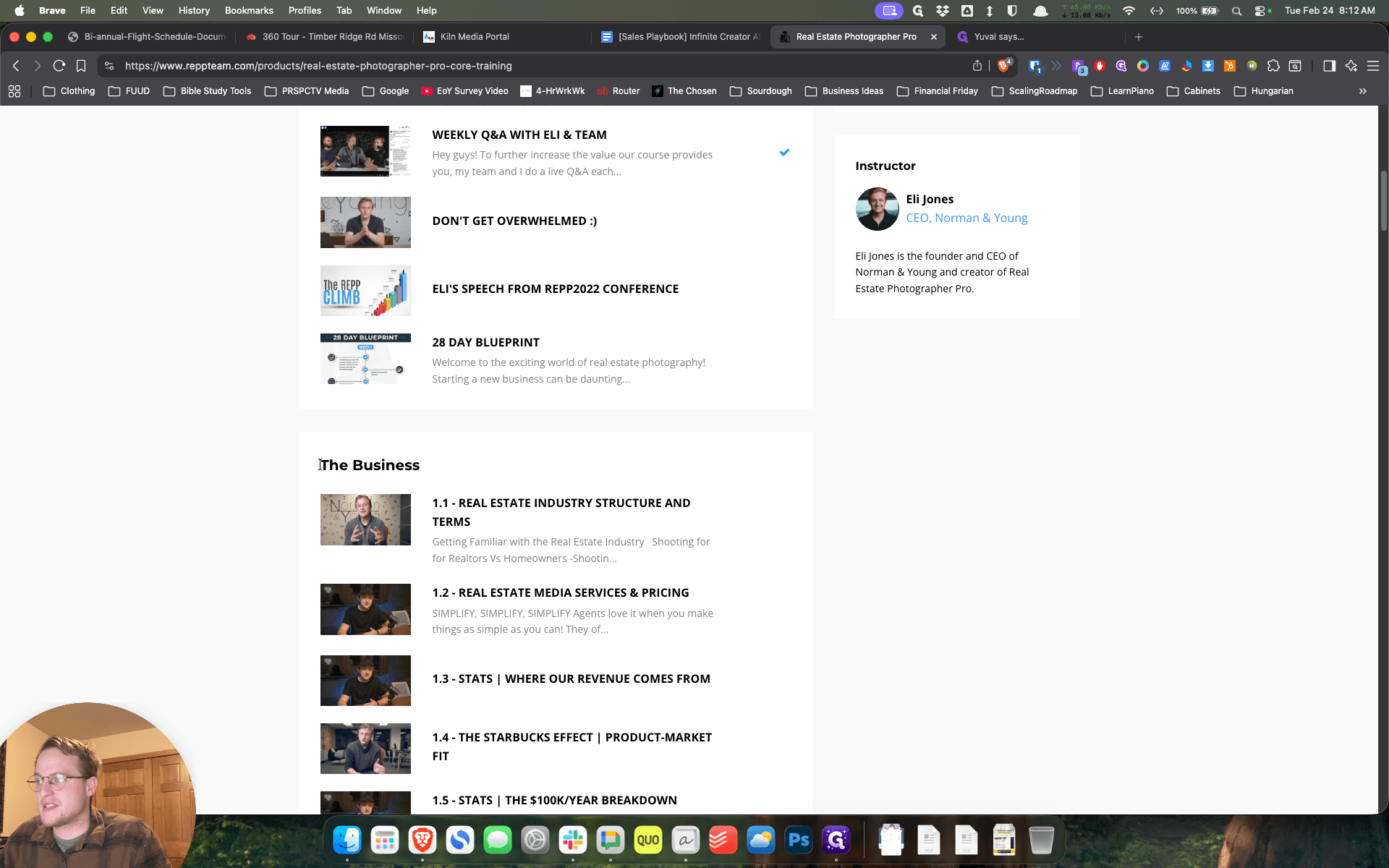Open the Clothing bookmarks folder
The height and width of the screenshot is (868, 1389).
(x=69, y=91)
